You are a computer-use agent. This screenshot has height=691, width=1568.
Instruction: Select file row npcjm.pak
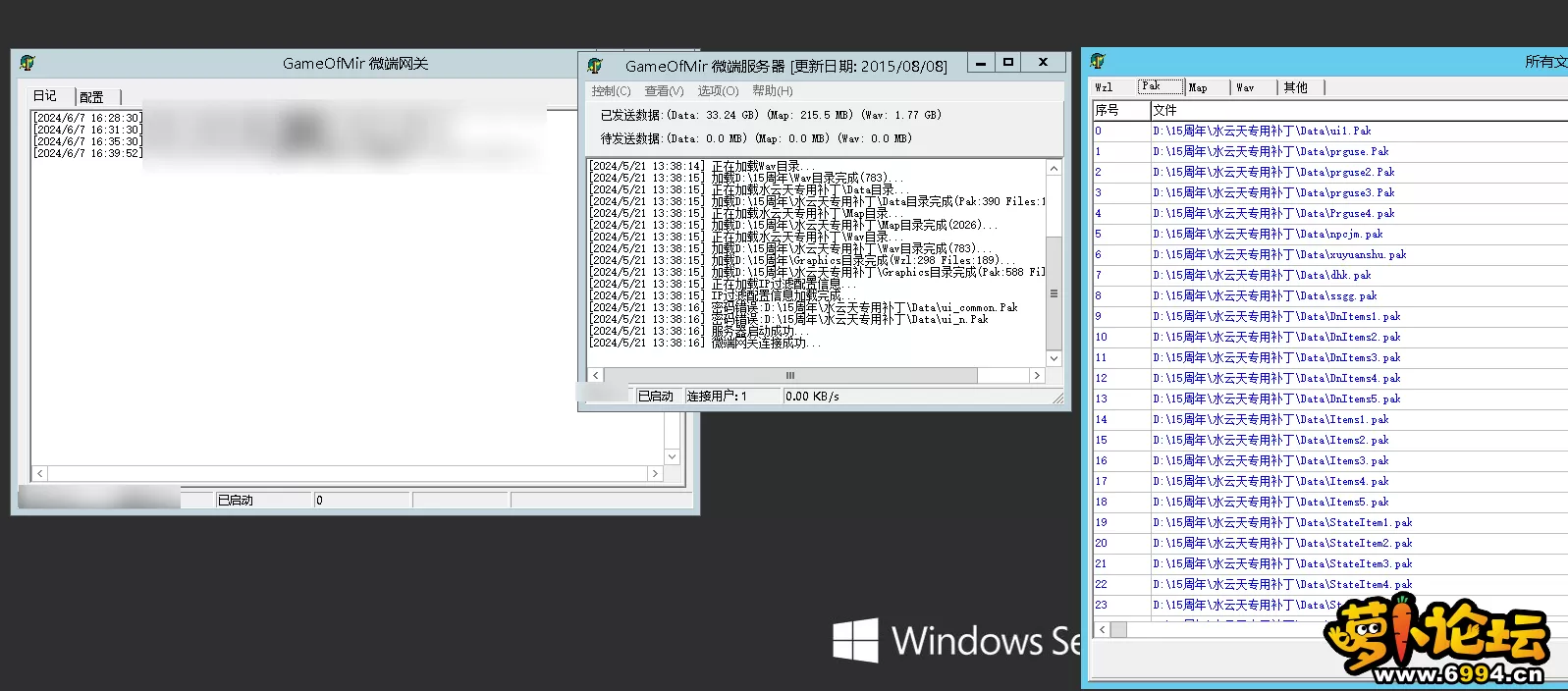click(1330, 234)
